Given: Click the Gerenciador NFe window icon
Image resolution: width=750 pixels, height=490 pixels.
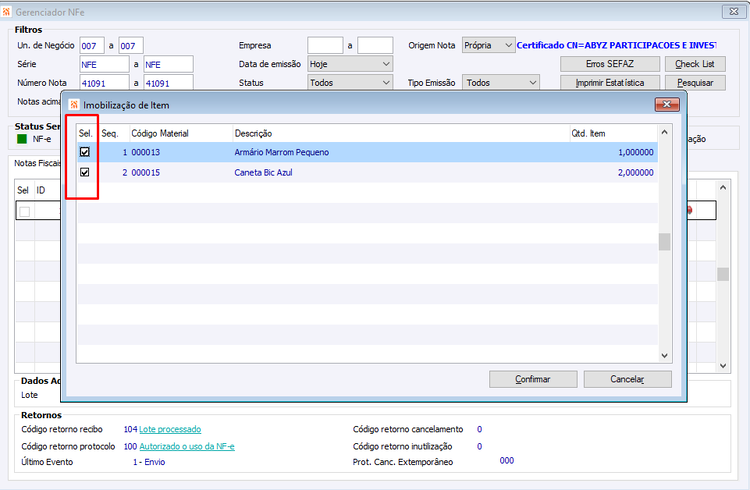Looking at the screenshot, I should (x=6, y=12).
